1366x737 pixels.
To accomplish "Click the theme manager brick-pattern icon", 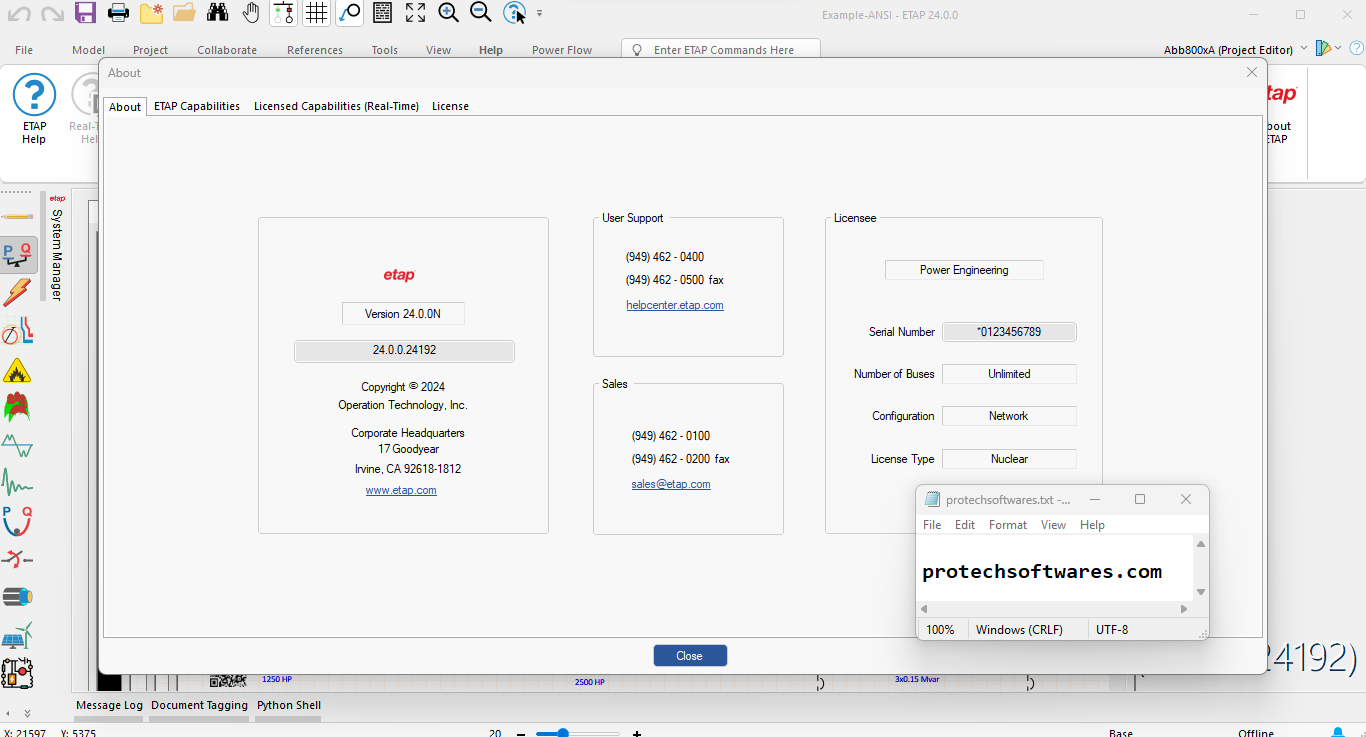I will 382,13.
